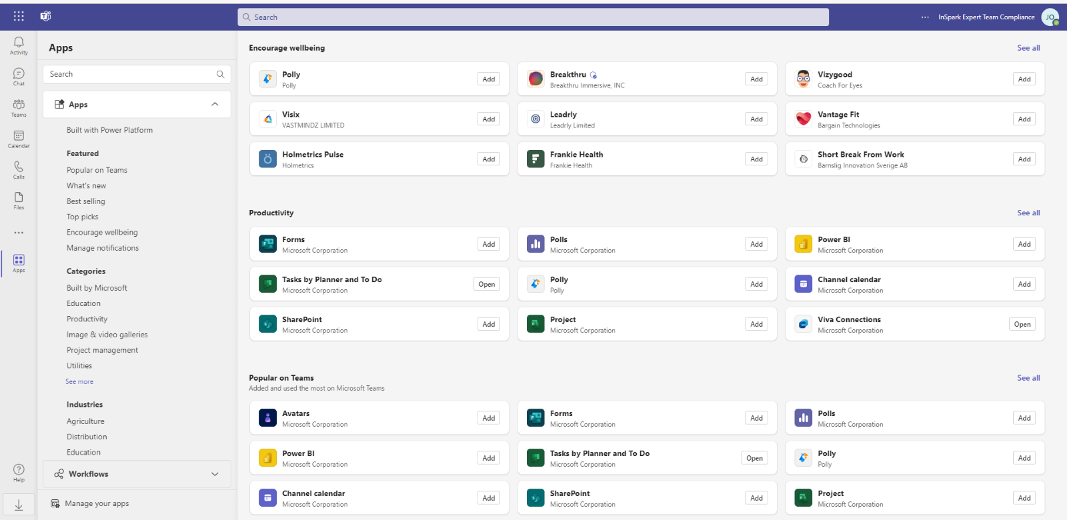This screenshot has width=1068, height=520.
Task: Click the Vantage Fit heart icon
Action: click(803, 119)
